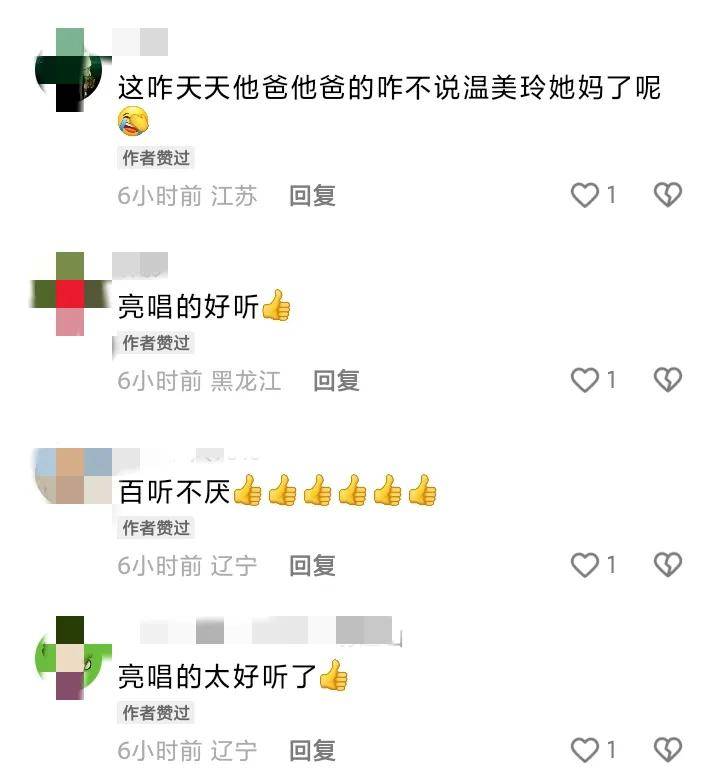Like the 百听不厌 comment heart icon
The image size is (720, 780).
pos(585,565)
